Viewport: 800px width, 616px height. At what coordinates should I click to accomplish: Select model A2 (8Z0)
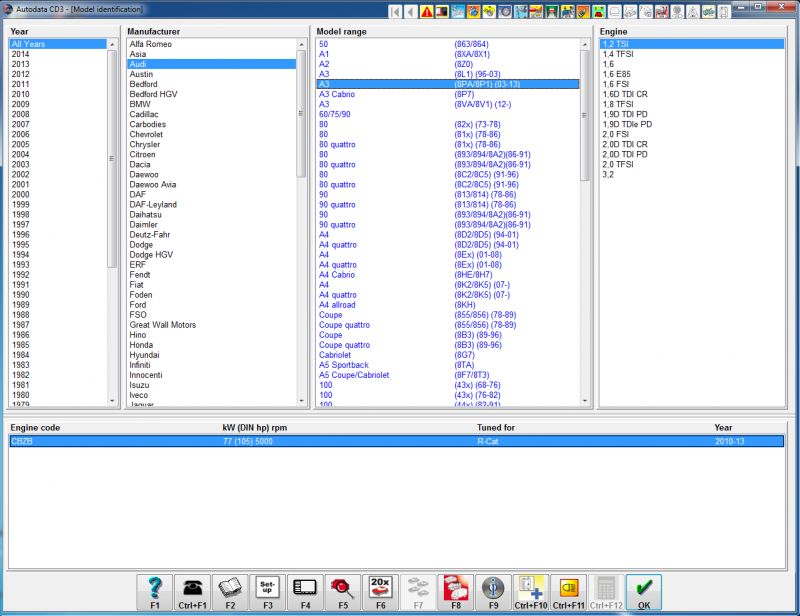pos(448,64)
